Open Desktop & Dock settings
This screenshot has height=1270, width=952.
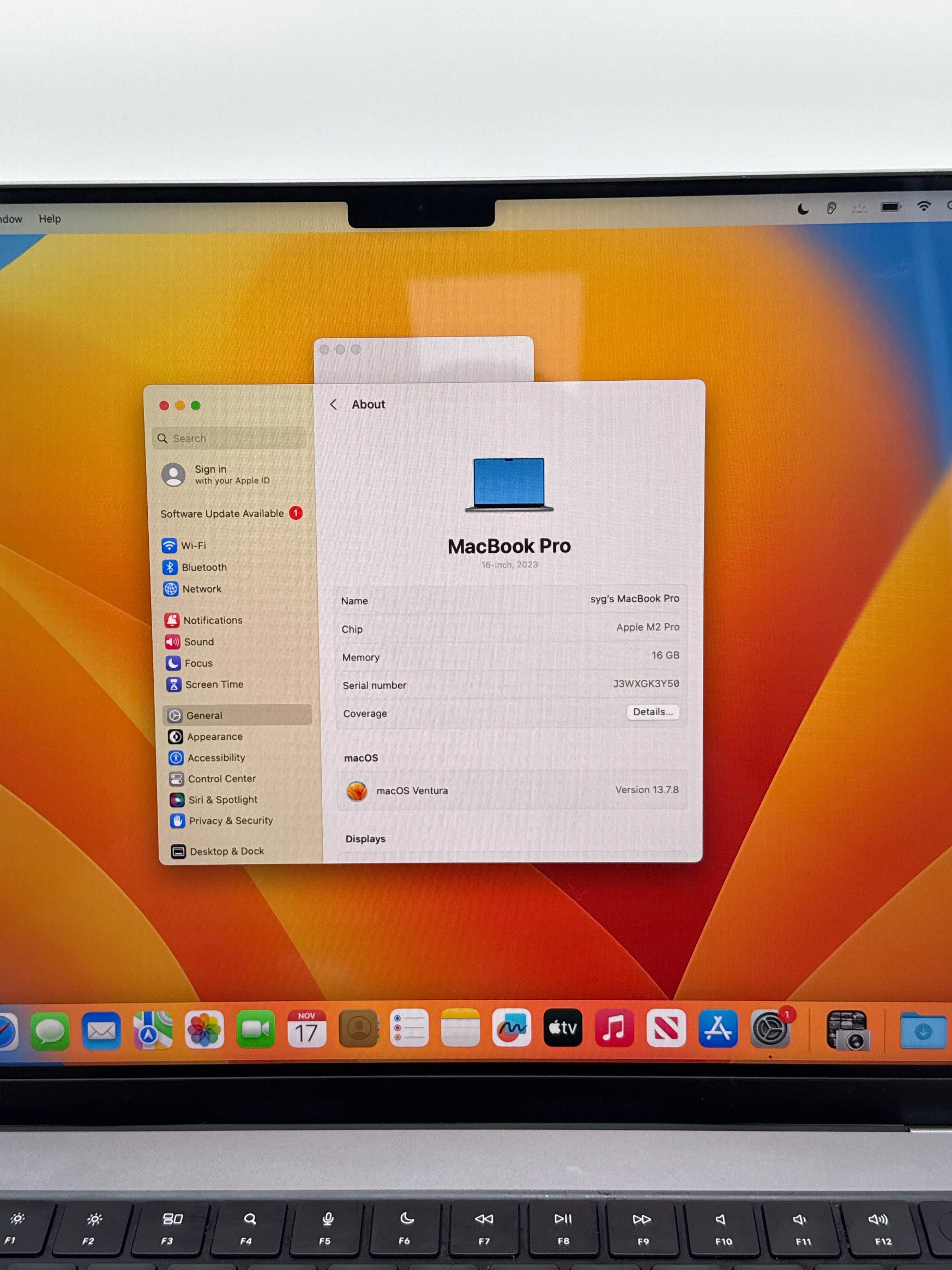pyautogui.click(x=218, y=851)
